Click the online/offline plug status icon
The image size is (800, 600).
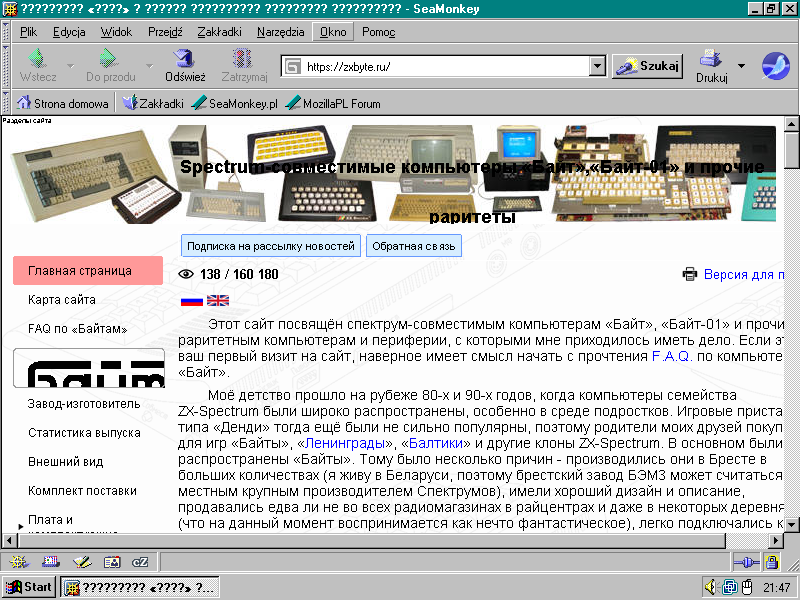tap(746, 563)
